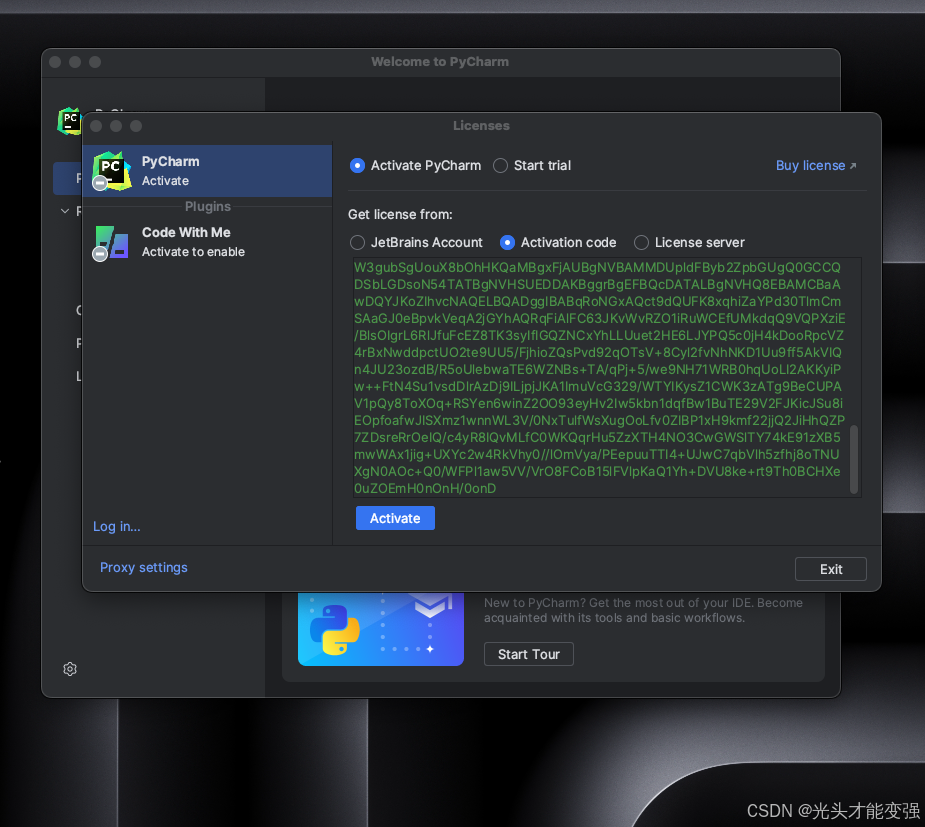Click the "Licenses" dialog title
The image size is (925, 827).
481,126
